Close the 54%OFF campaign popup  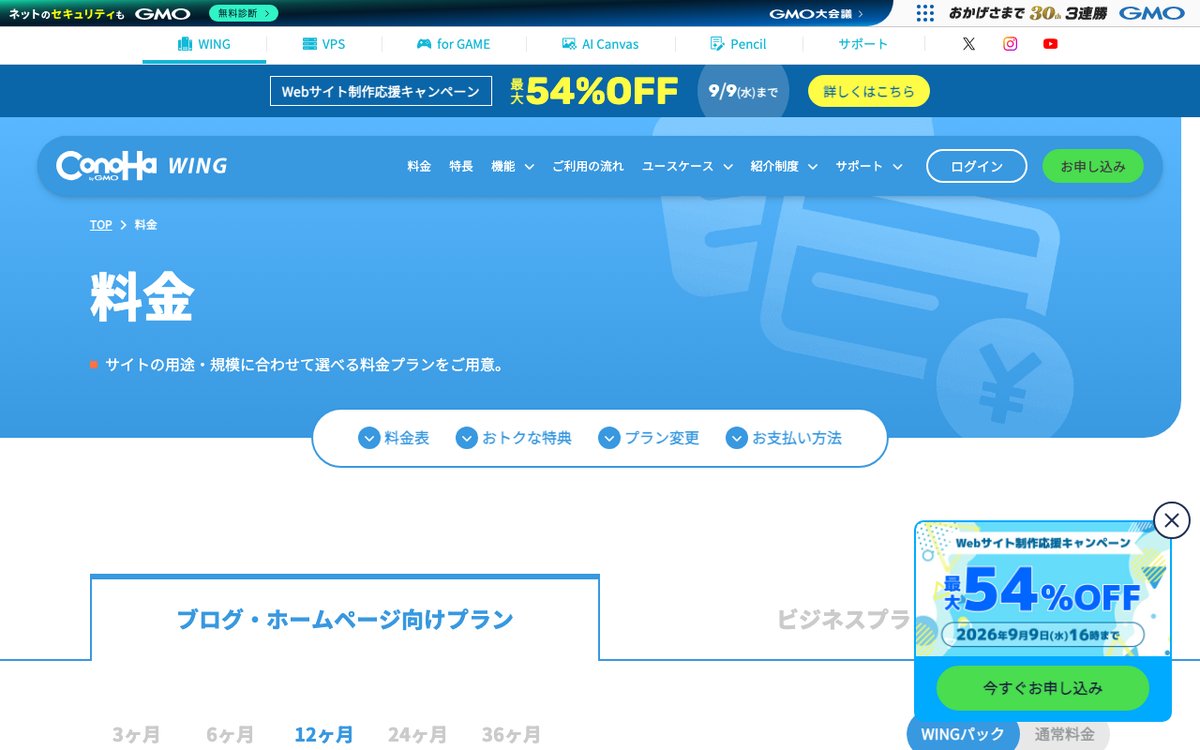click(x=1172, y=520)
